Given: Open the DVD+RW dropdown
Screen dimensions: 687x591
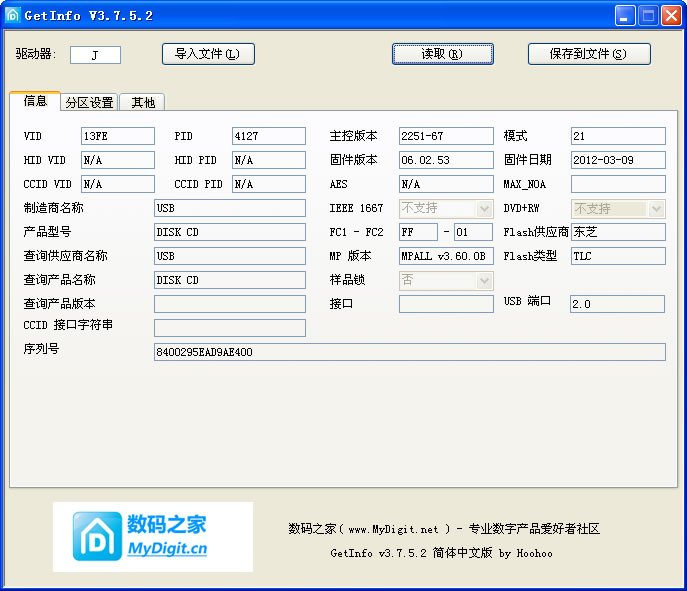Looking at the screenshot, I should [x=657, y=208].
